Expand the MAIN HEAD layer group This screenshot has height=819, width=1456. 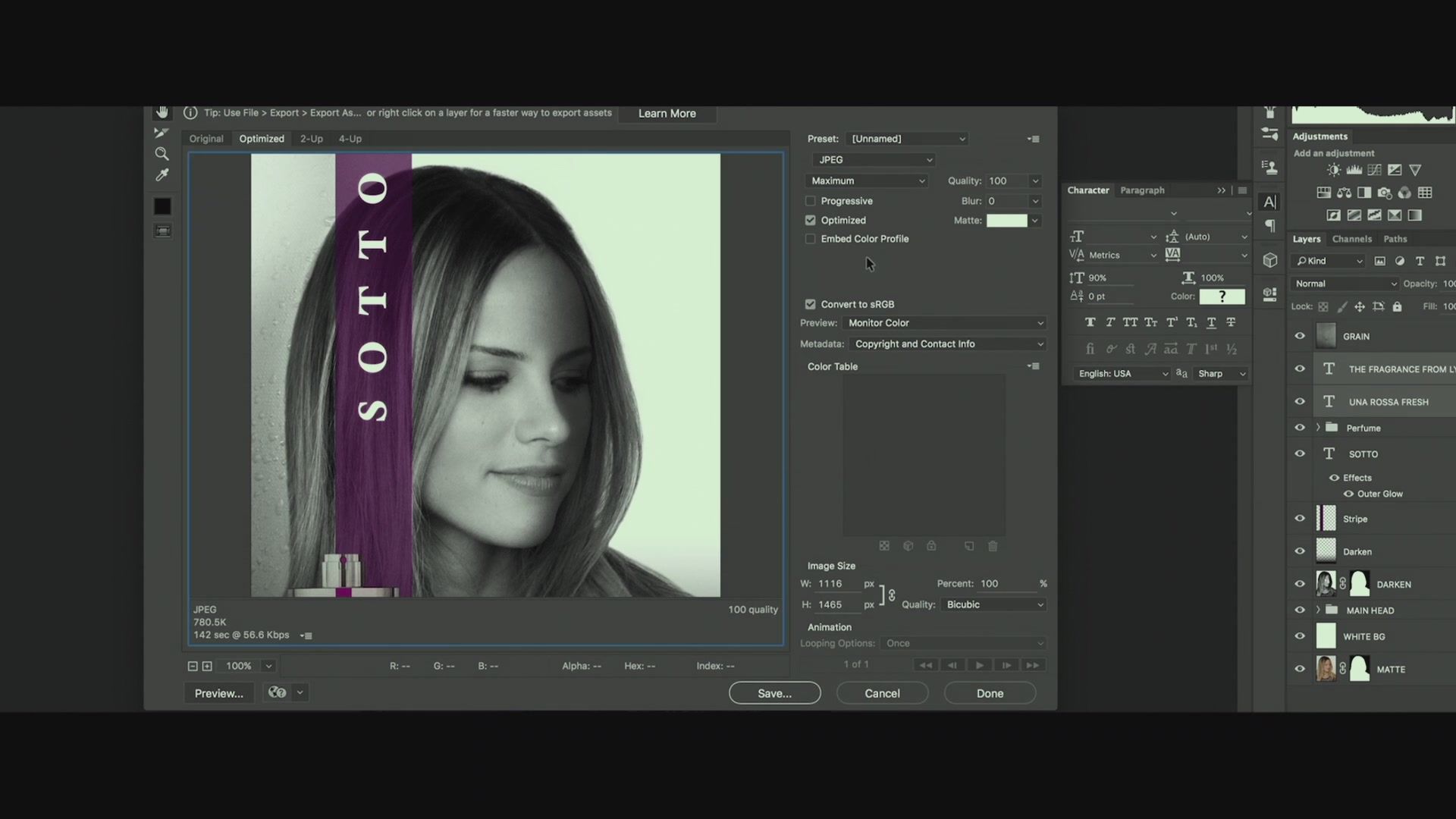pos(1318,610)
